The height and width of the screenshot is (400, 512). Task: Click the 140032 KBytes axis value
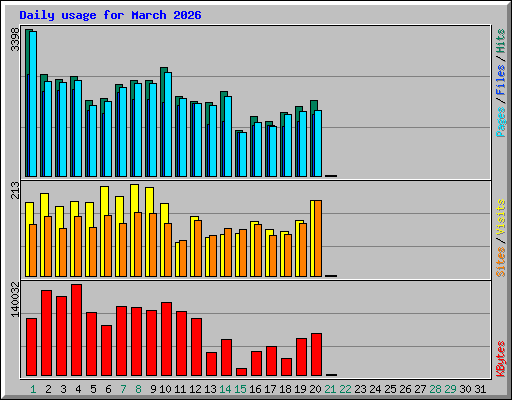tap(15, 299)
